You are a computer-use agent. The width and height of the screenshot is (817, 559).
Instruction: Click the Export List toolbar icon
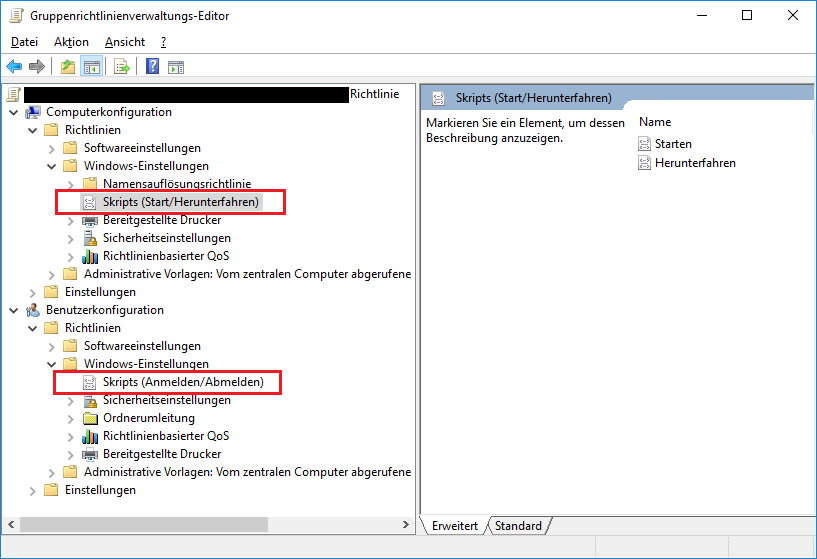(122, 67)
